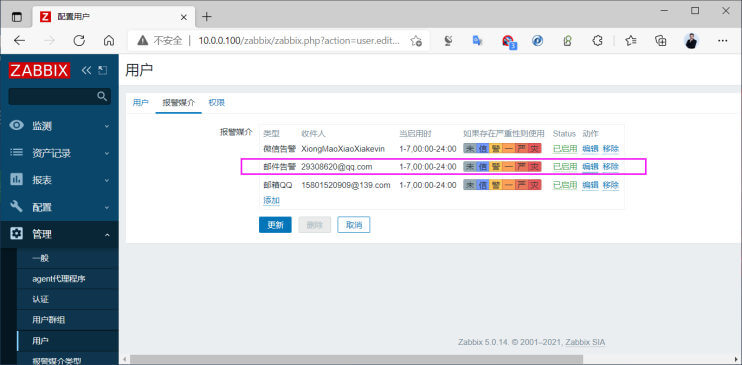Click the address bar URL
Image resolution: width=742 pixels, height=365 pixels.
click(x=299, y=41)
